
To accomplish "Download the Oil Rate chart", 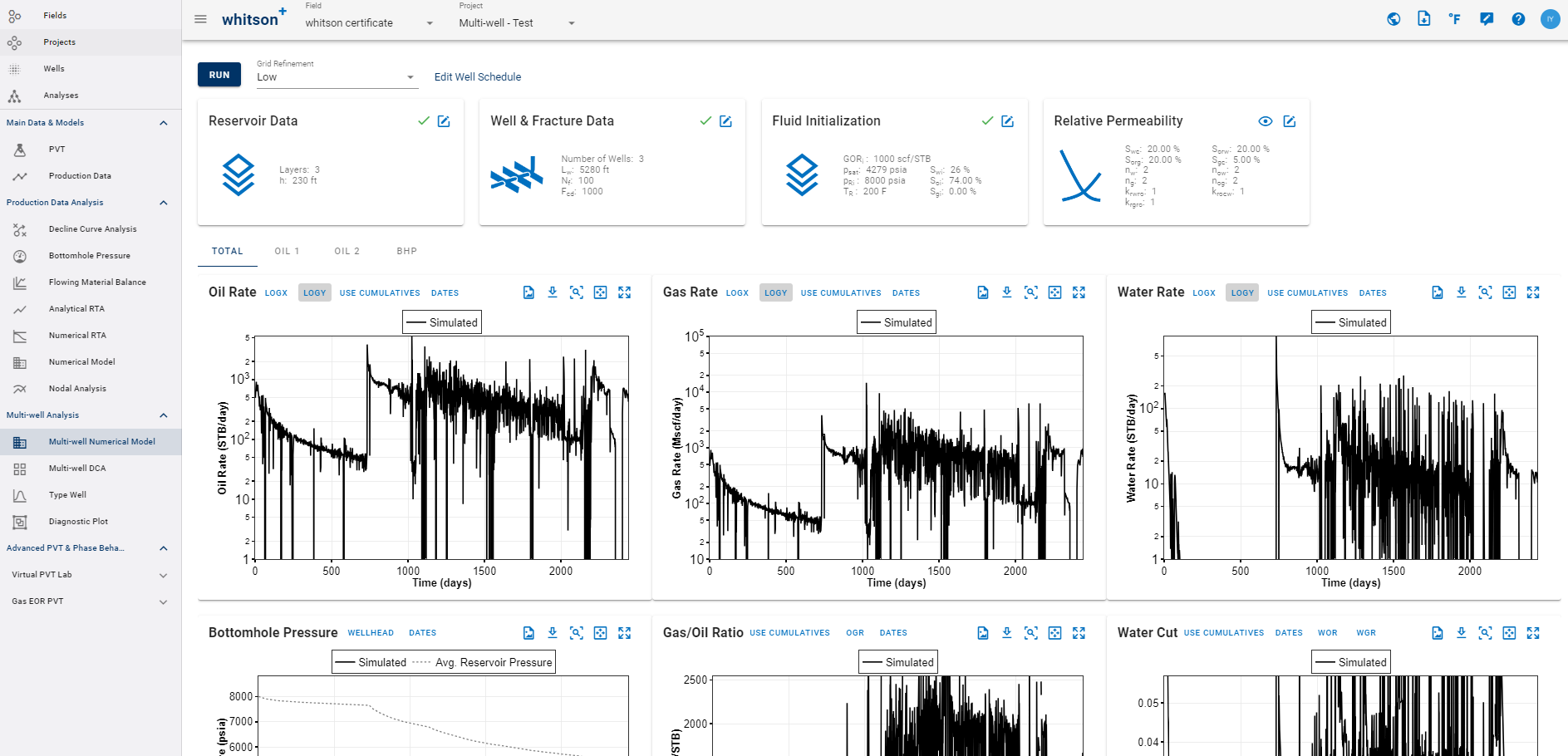I will [553, 292].
